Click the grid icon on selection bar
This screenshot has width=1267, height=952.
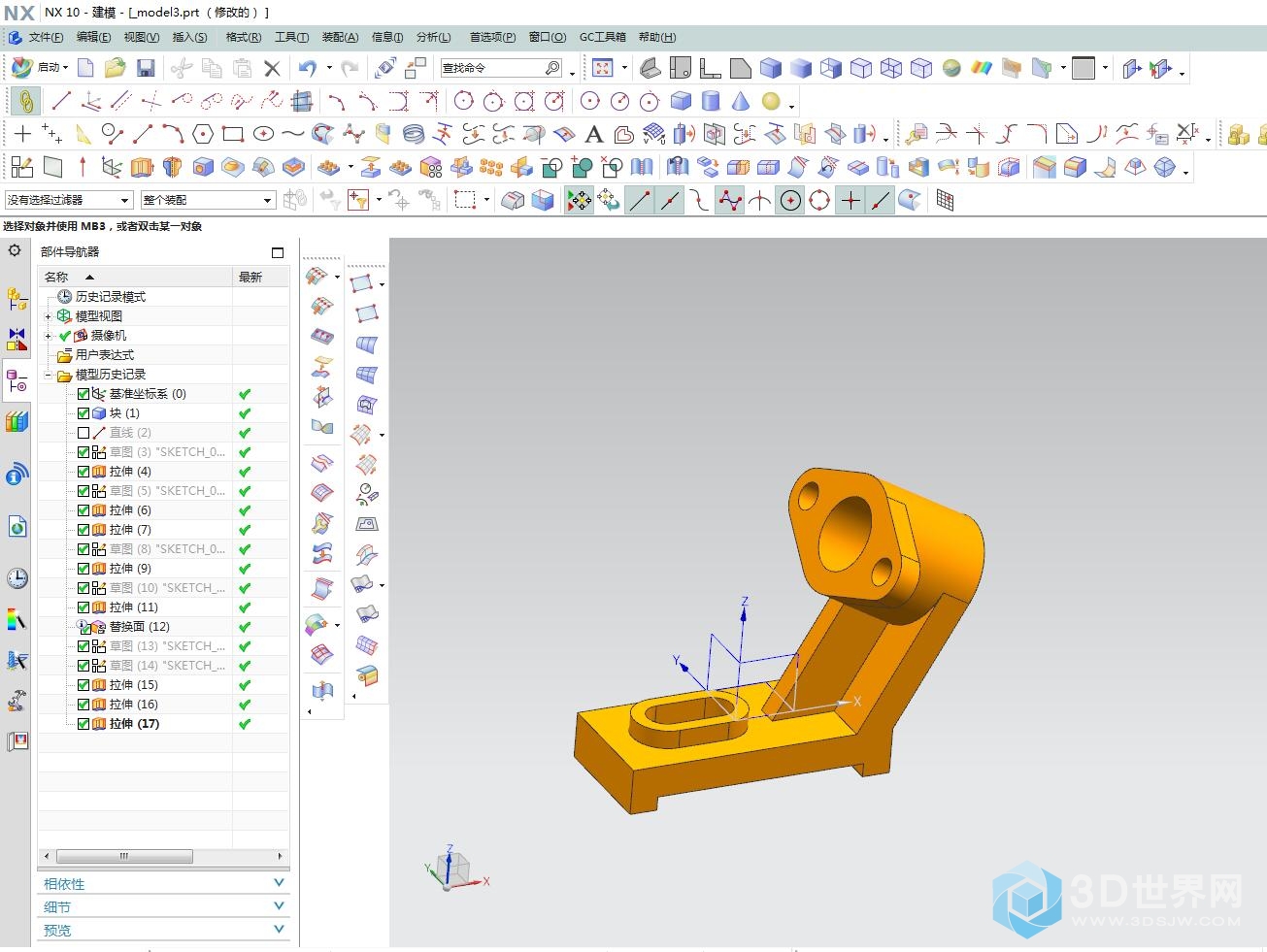point(945,200)
